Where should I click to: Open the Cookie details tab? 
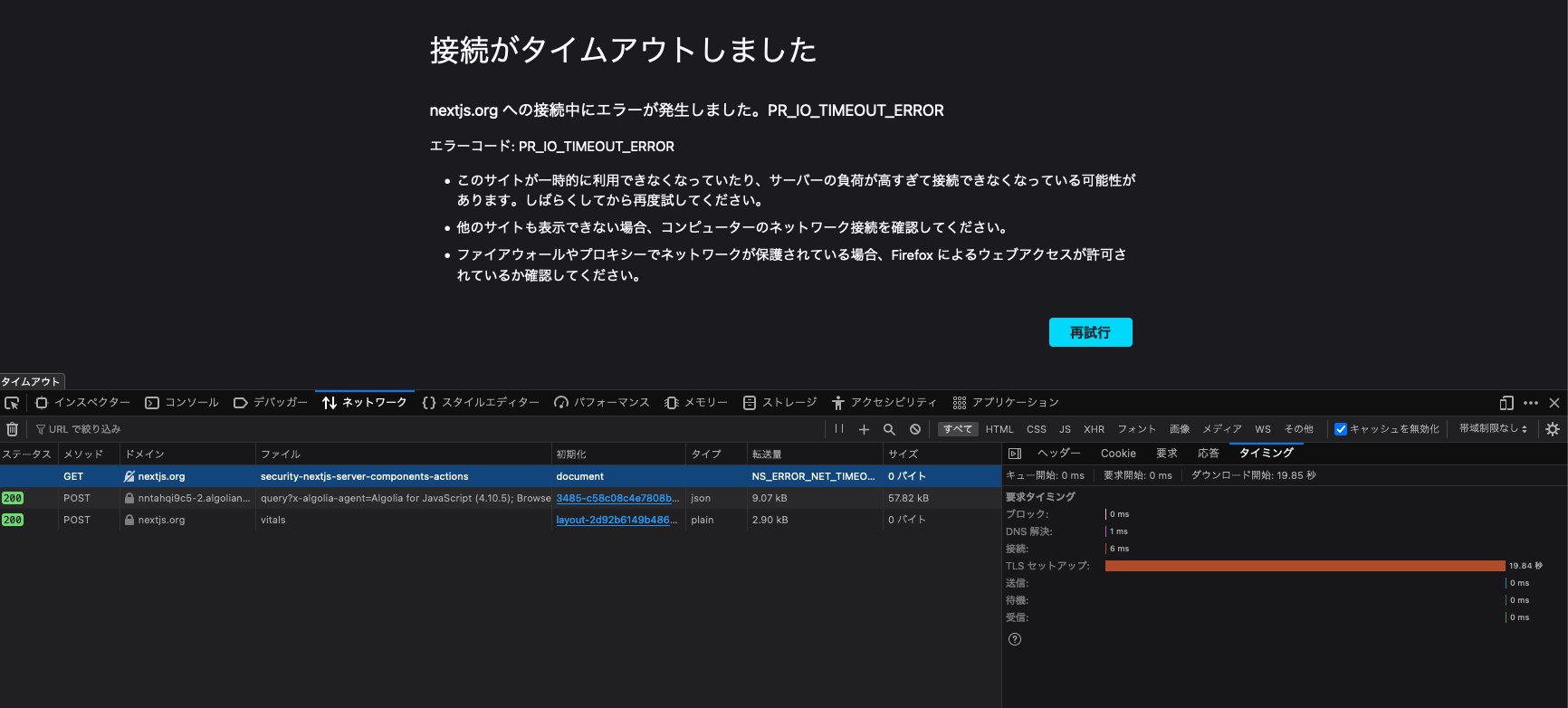click(x=1118, y=454)
